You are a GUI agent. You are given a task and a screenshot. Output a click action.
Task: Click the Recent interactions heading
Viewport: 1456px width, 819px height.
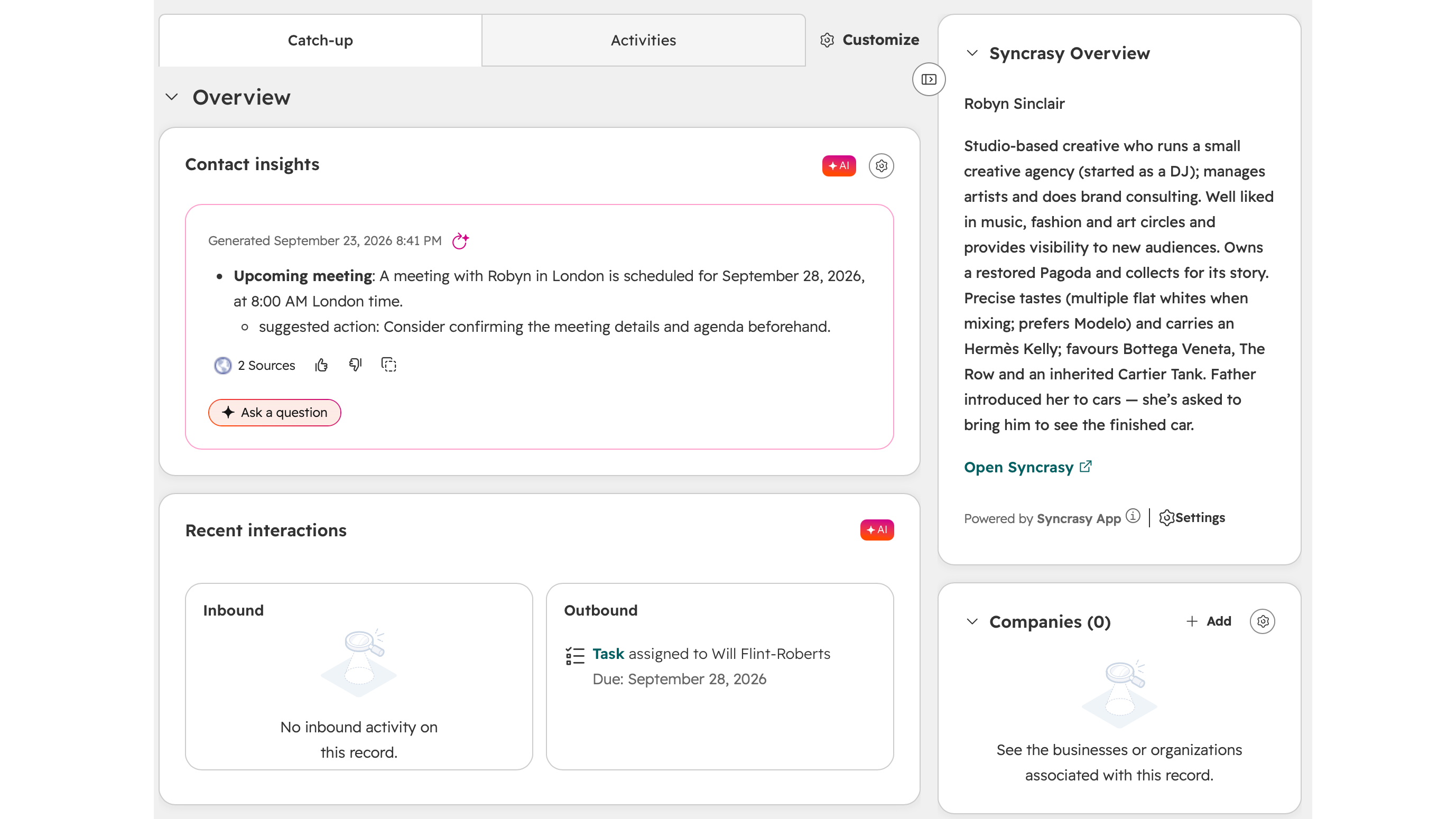266,530
